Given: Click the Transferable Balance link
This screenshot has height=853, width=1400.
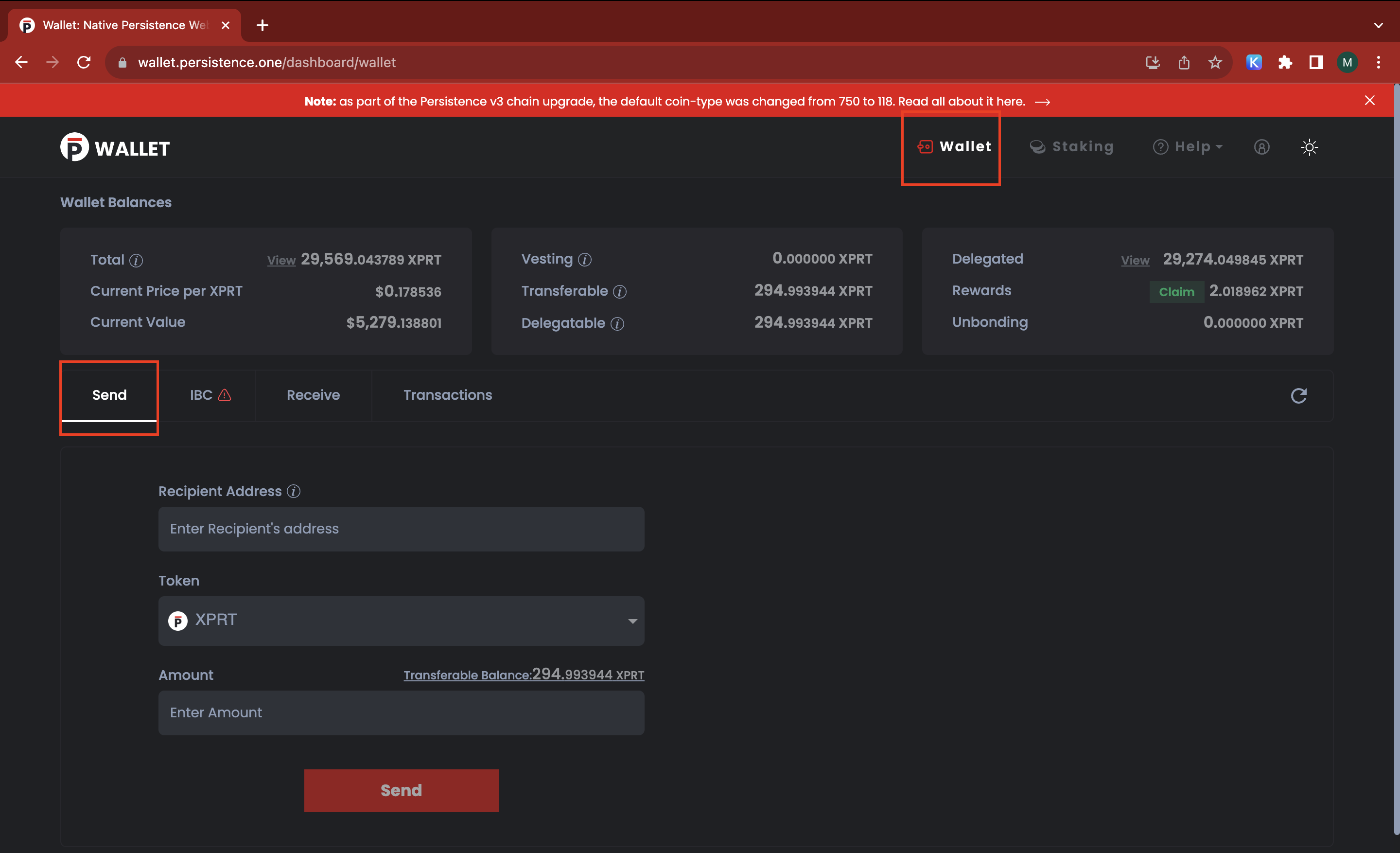Looking at the screenshot, I should click(523, 675).
